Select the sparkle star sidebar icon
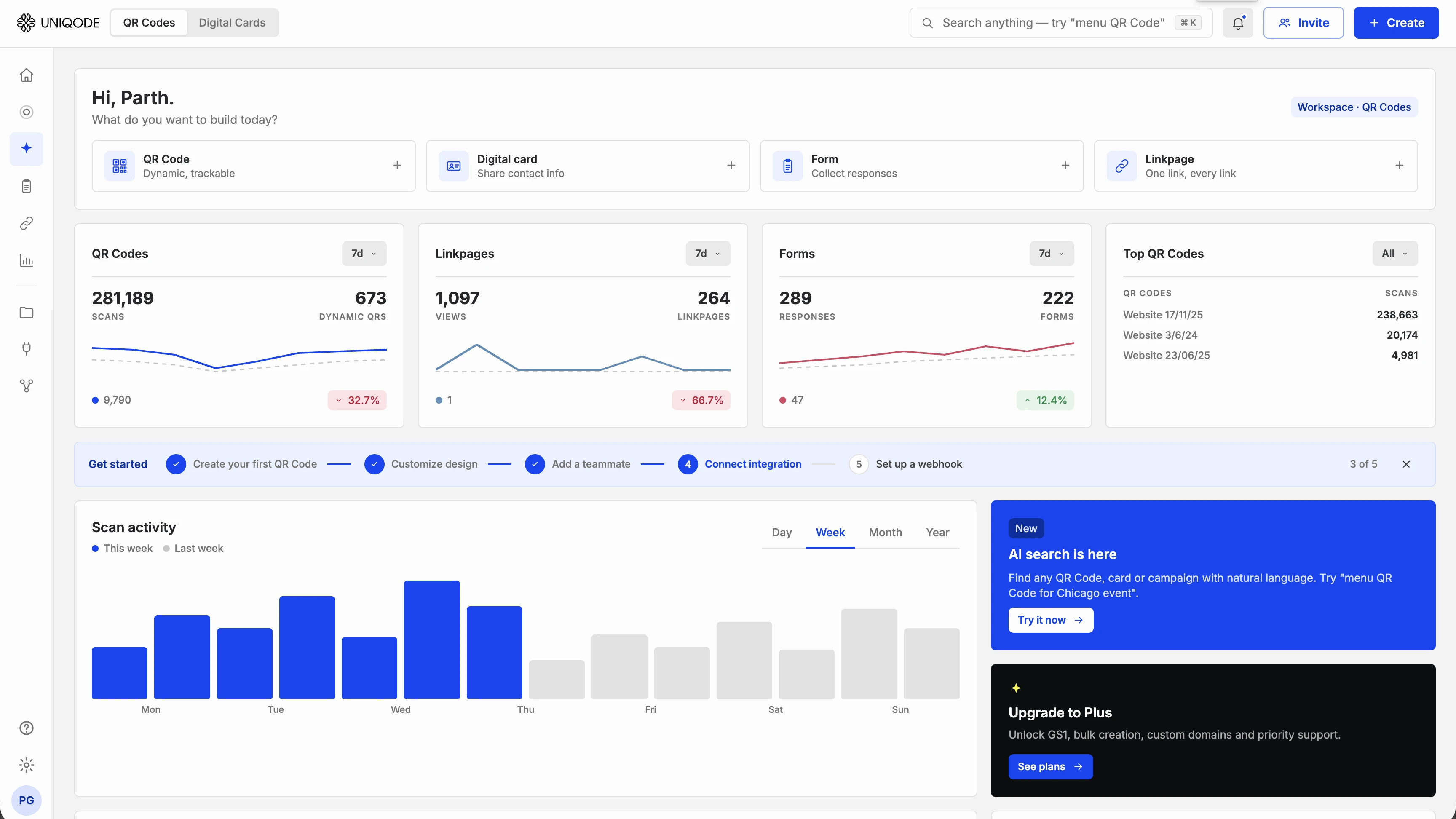 27,149
